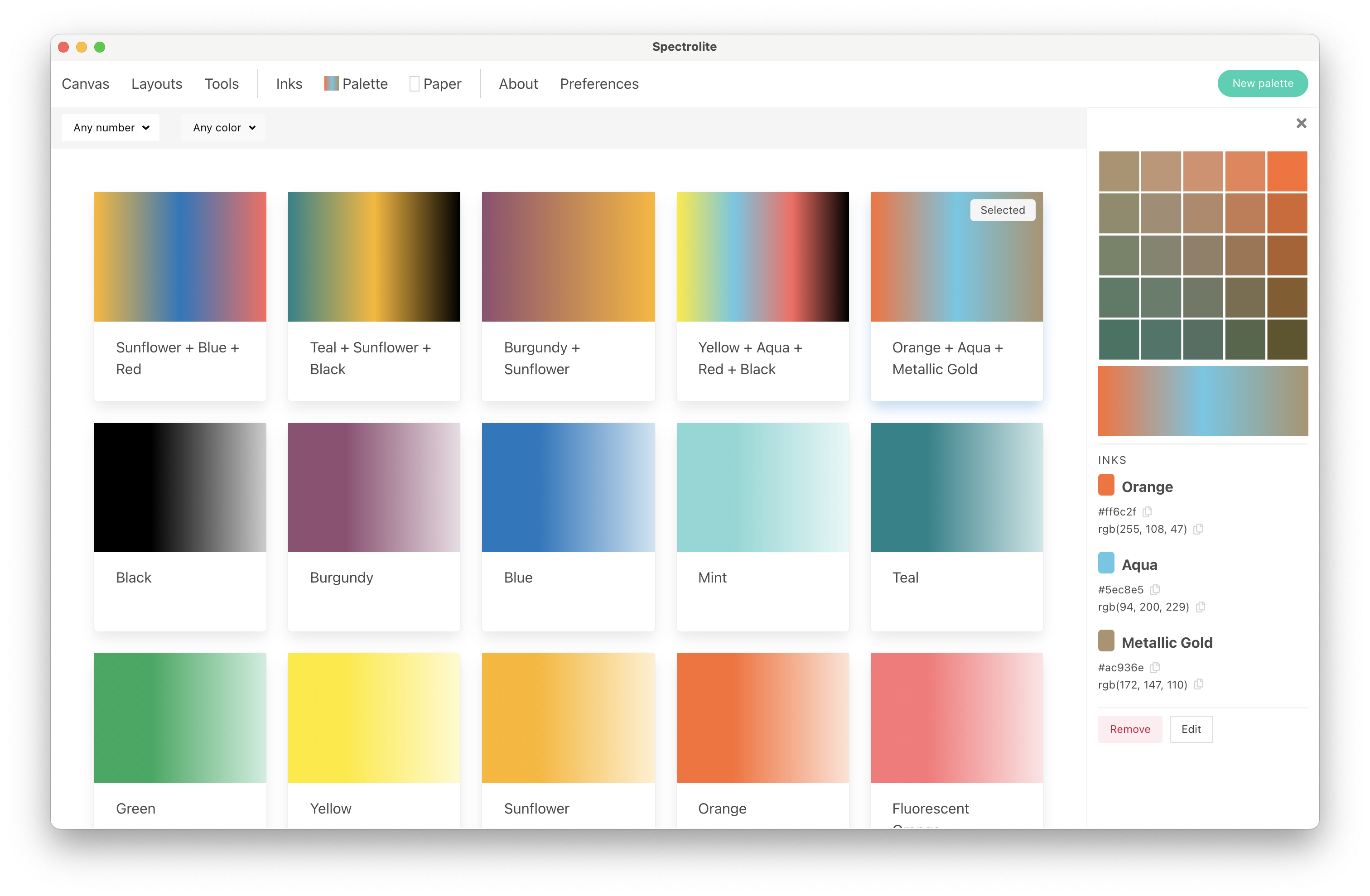The image size is (1370, 896).
Task: Copy the Orange hex code #ff6c2f
Action: 1147,511
